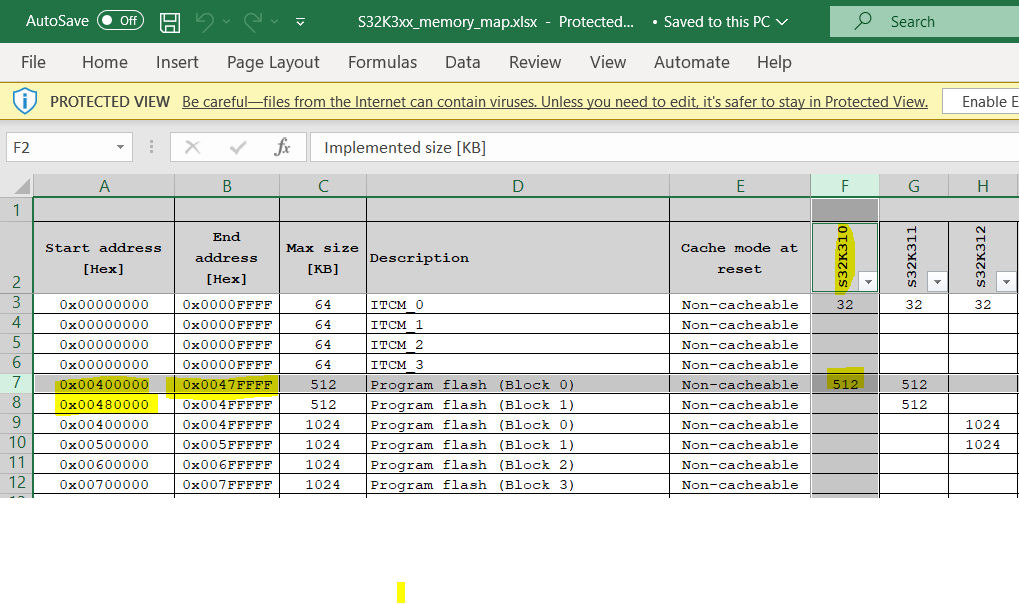Click the Protected View shield icon
Viewport: 1019px width, 604px height.
pos(24,101)
